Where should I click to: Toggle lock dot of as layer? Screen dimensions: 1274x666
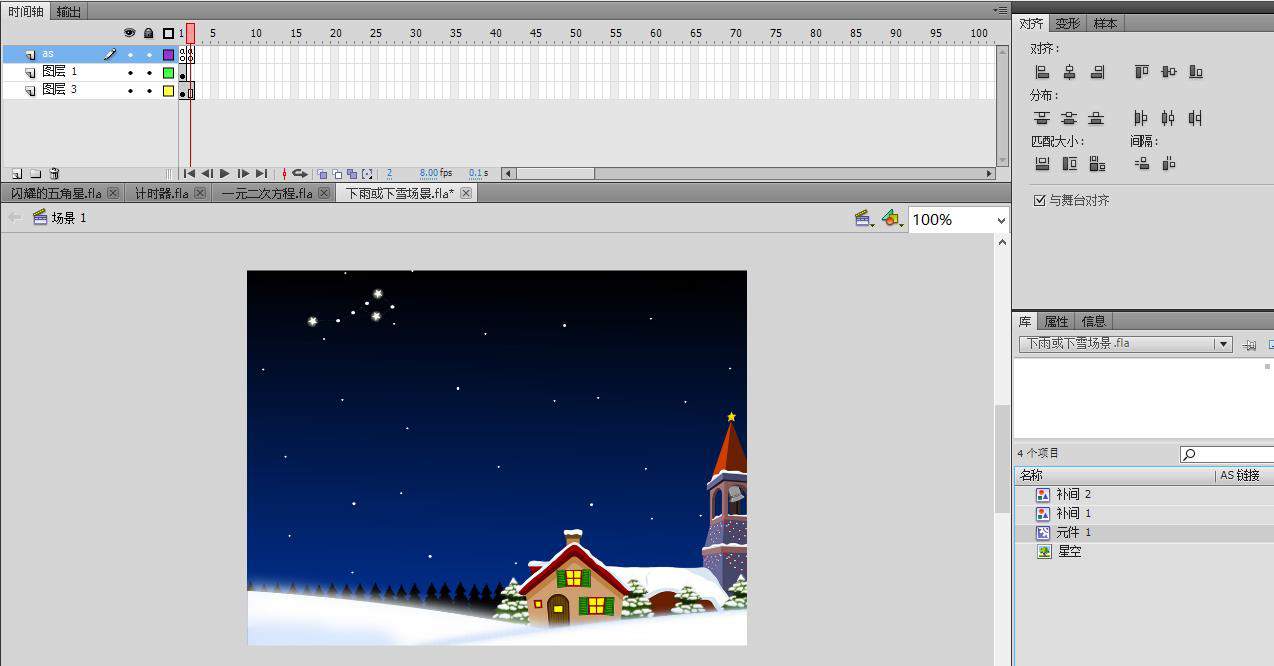coord(149,55)
